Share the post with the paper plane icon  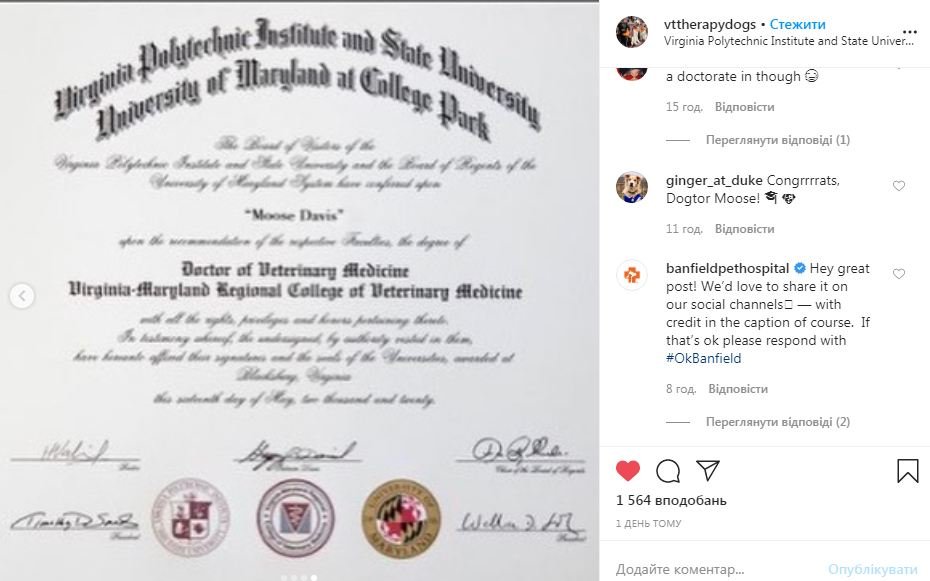[x=708, y=470]
